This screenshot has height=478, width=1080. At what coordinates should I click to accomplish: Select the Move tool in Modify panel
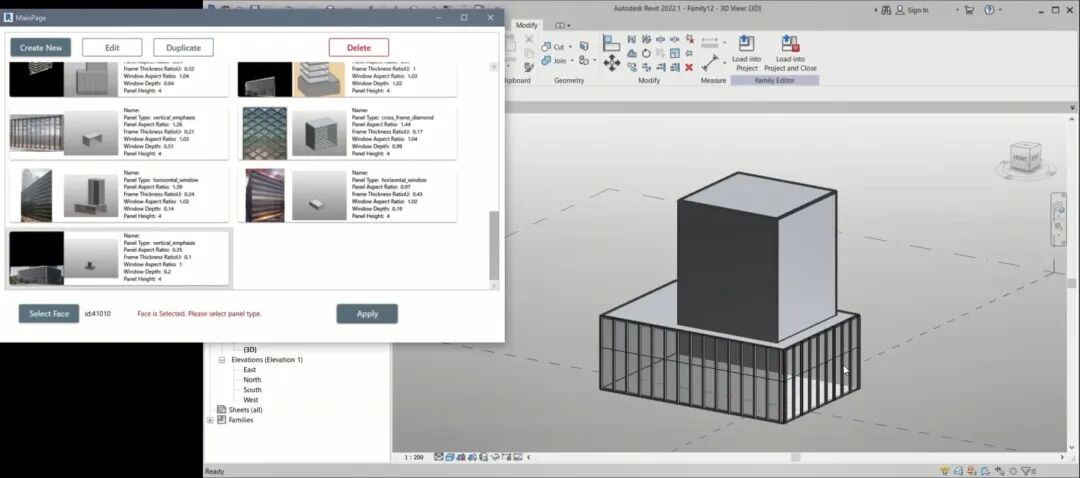click(611, 62)
